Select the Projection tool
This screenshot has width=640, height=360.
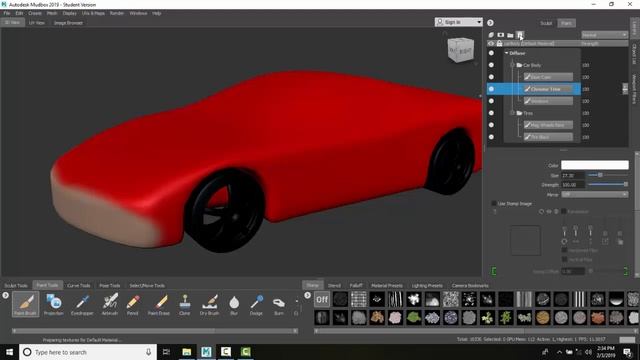coord(53,304)
